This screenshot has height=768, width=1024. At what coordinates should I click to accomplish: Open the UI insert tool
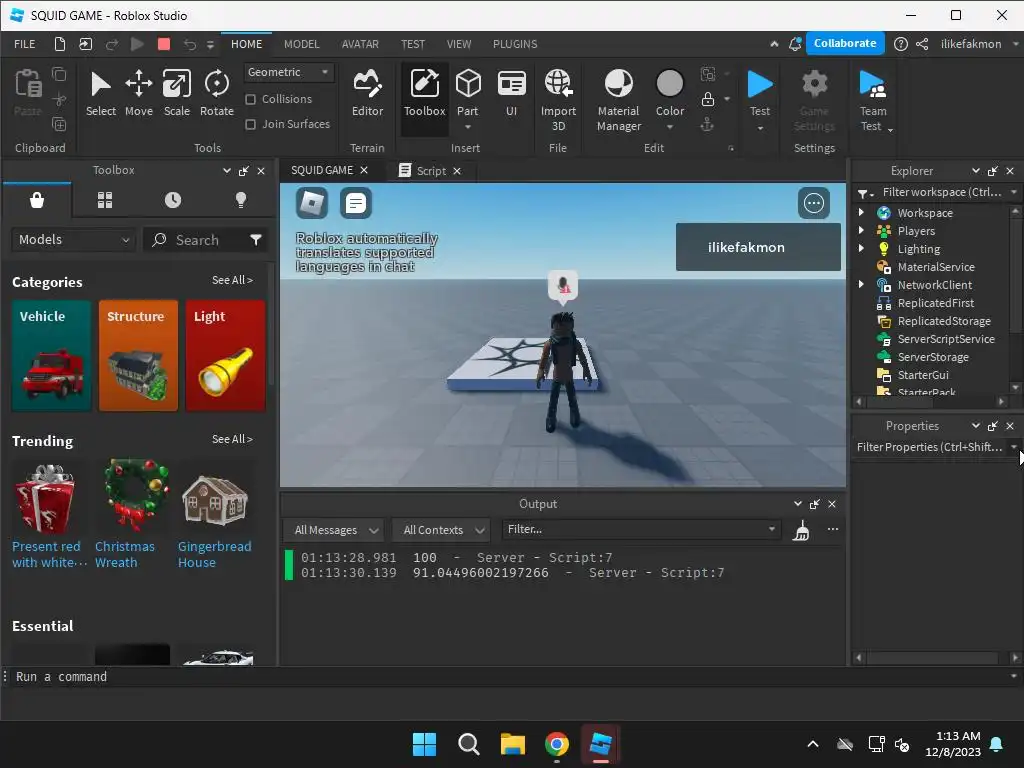pyautogui.click(x=511, y=94)
